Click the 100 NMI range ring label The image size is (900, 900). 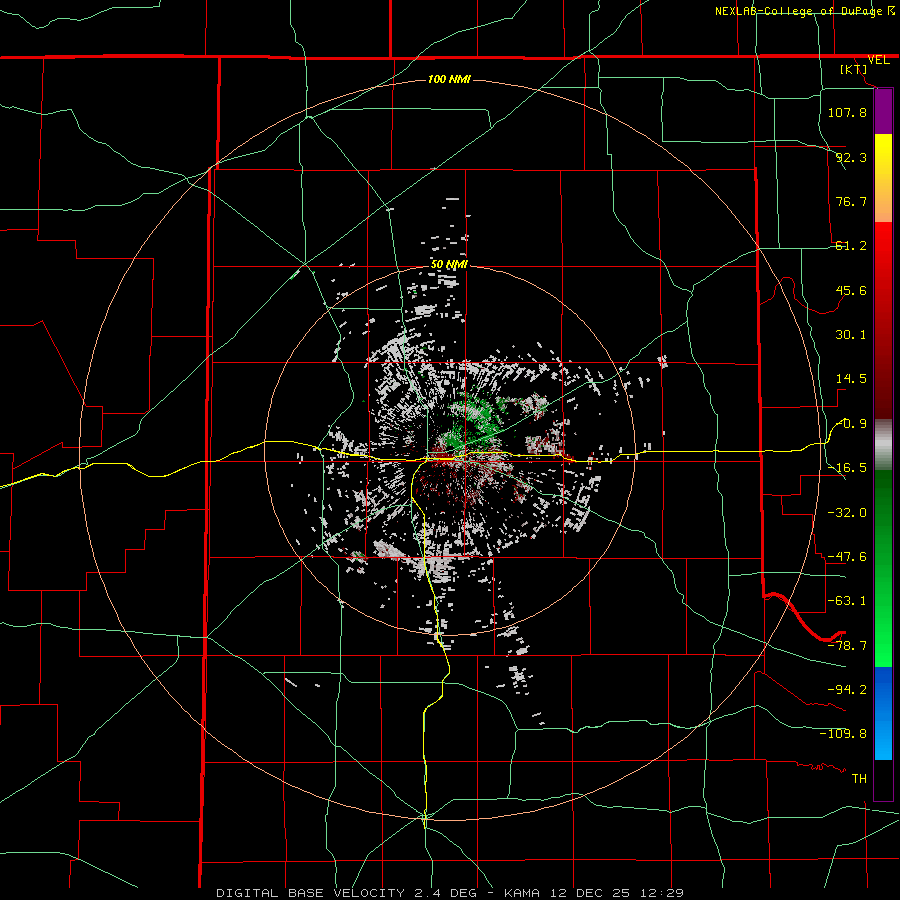click(449, 79)
